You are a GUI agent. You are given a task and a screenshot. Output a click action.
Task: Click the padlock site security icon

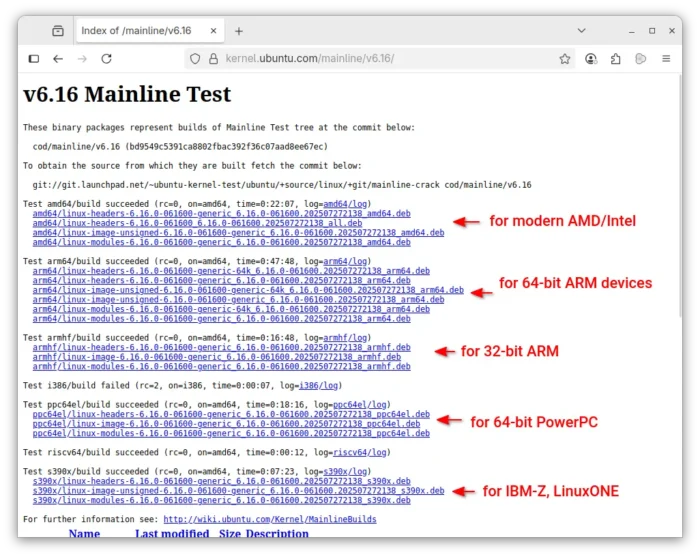tap(213, 59)
